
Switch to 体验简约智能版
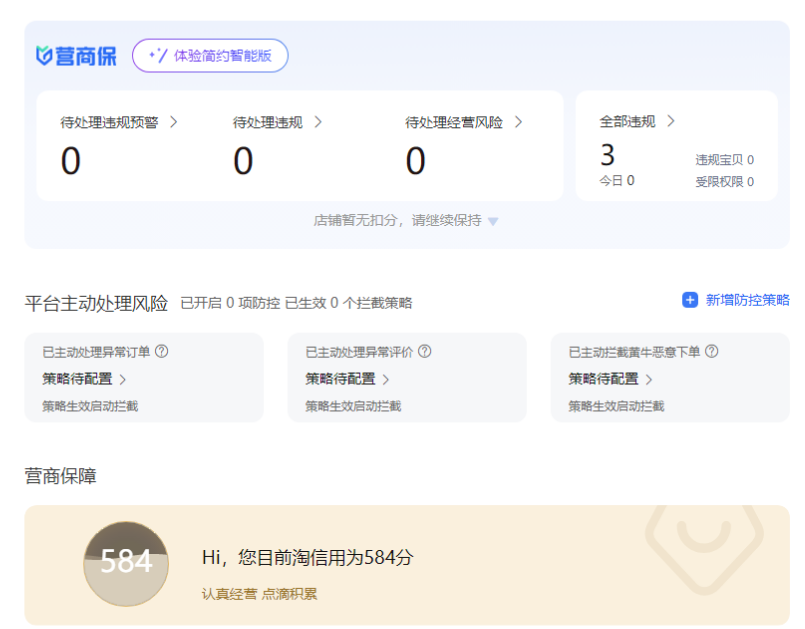(211, 56)
